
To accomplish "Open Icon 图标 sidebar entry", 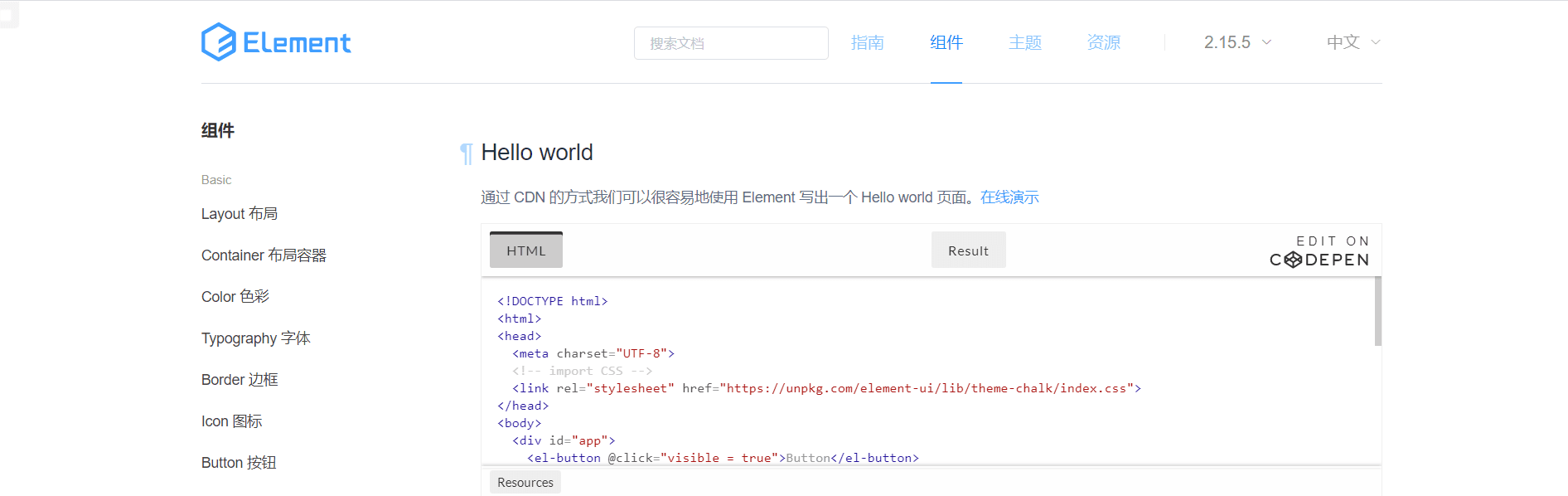I will pyautogui.click(x=231, y=421).
